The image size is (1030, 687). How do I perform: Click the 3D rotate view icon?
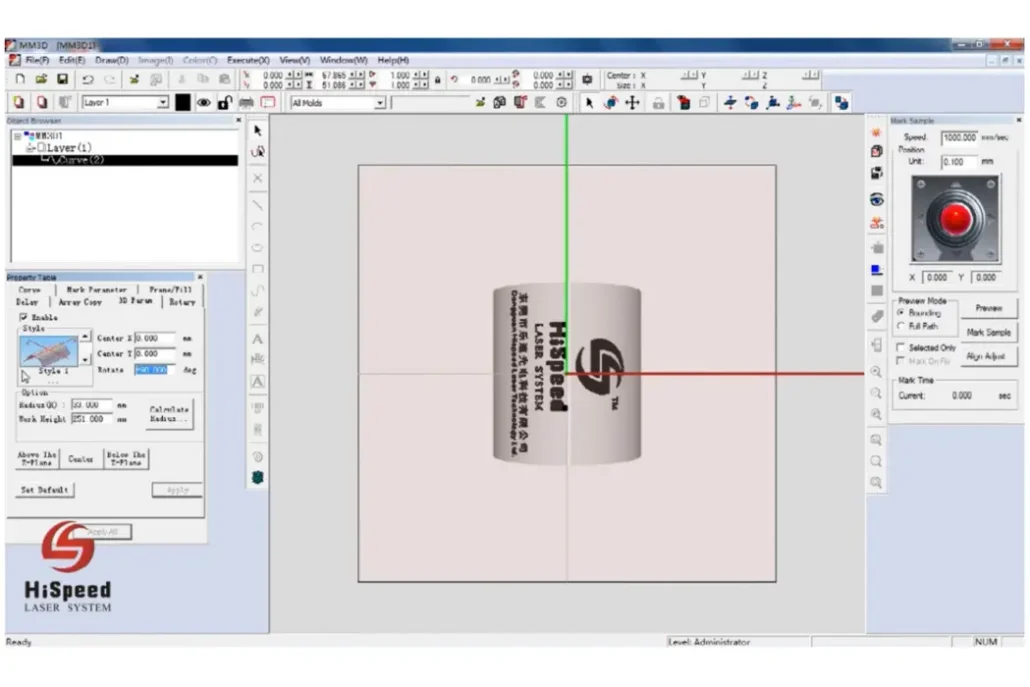point(611,102)
